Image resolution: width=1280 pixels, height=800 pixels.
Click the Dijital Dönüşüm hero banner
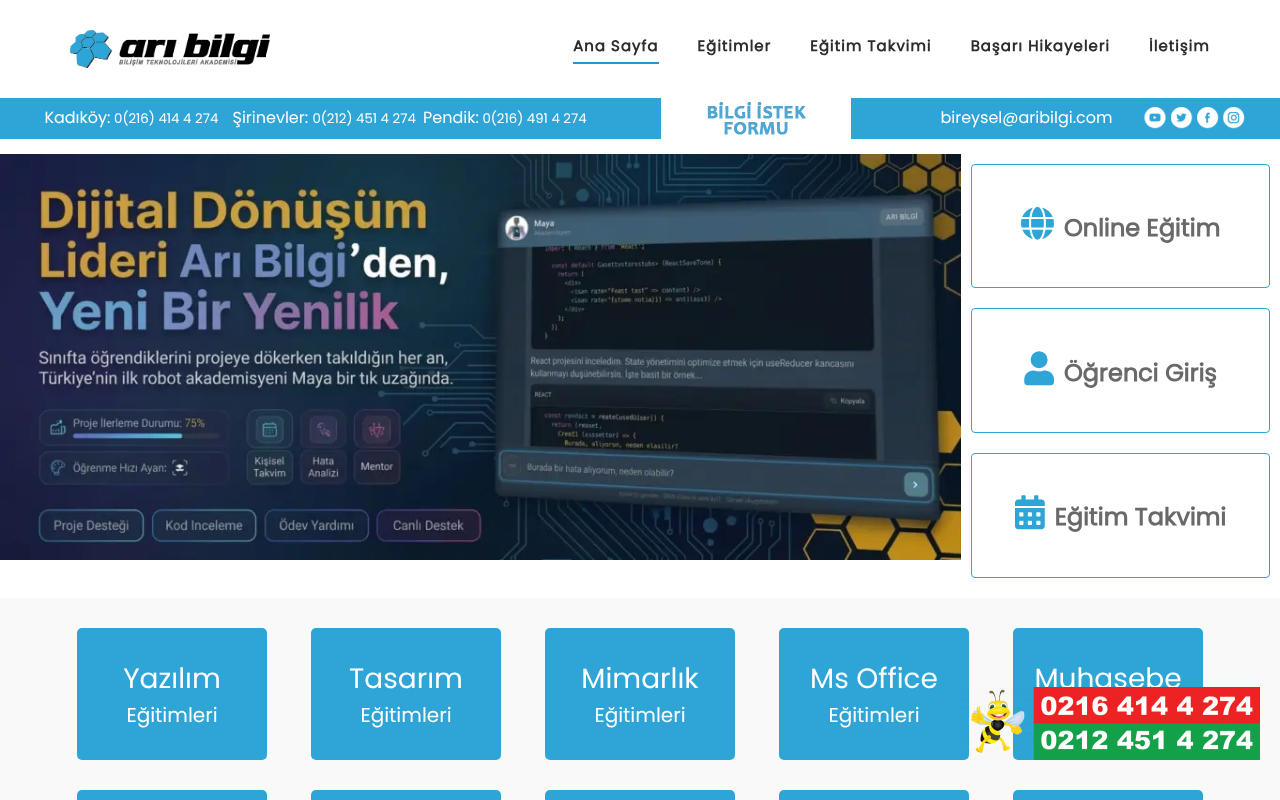(480, 357)
